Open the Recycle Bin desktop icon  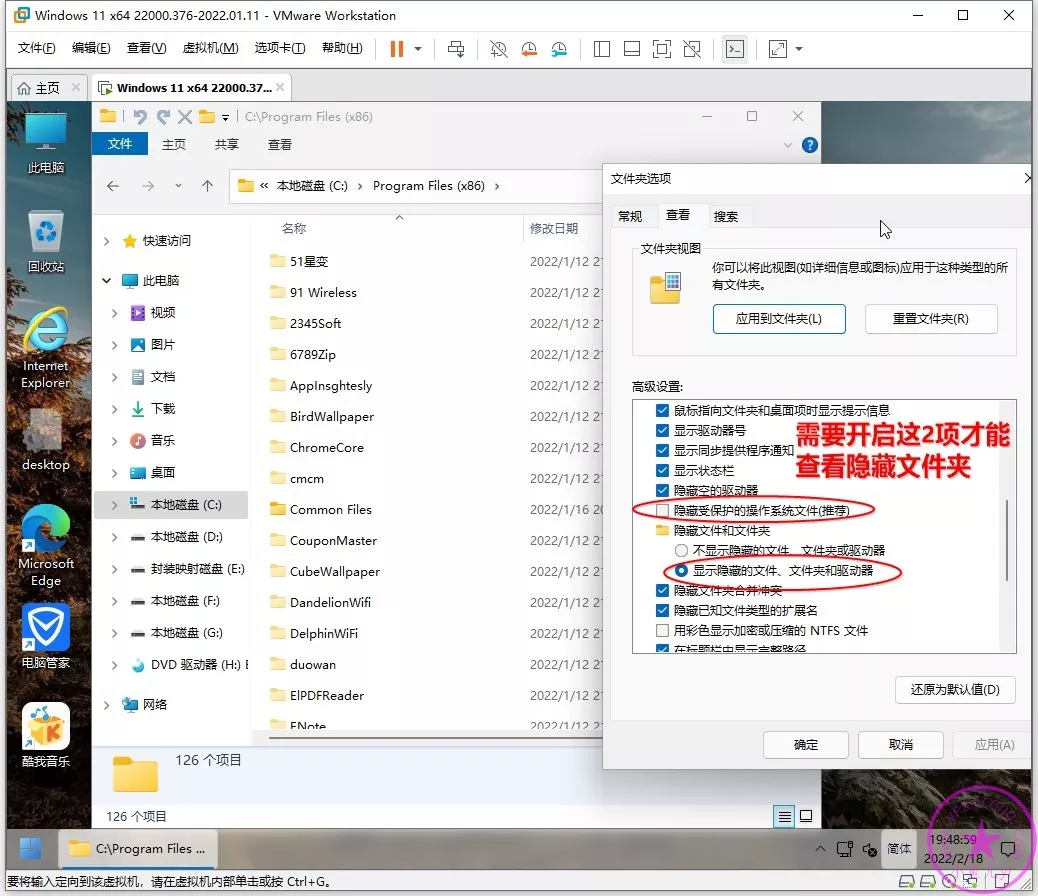coord(46,241)
